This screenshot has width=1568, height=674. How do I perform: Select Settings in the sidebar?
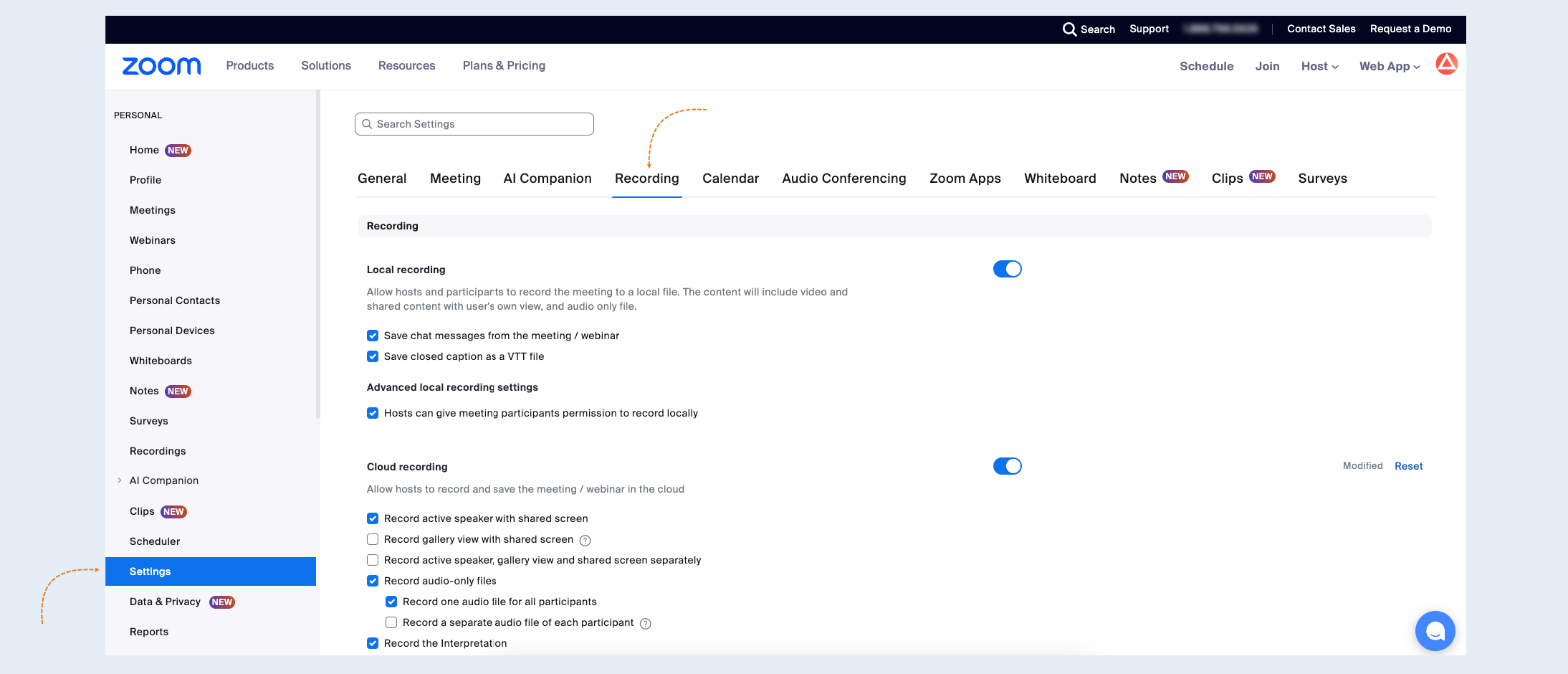pyautogui.click(x=211, y=571)
